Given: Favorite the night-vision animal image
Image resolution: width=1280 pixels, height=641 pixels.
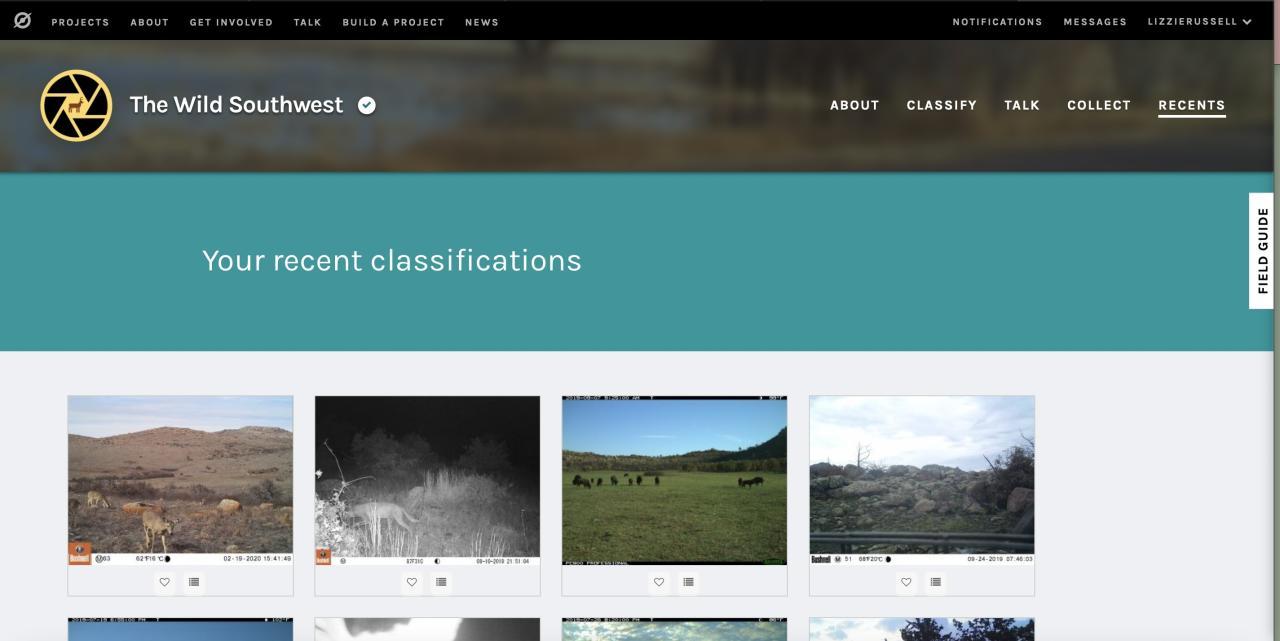Looking at the screenshot, I should tap(412, 582).
